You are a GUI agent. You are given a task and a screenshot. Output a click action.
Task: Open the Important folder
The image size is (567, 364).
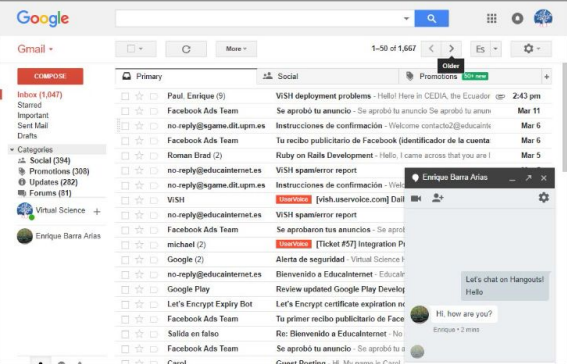(33, 115)
